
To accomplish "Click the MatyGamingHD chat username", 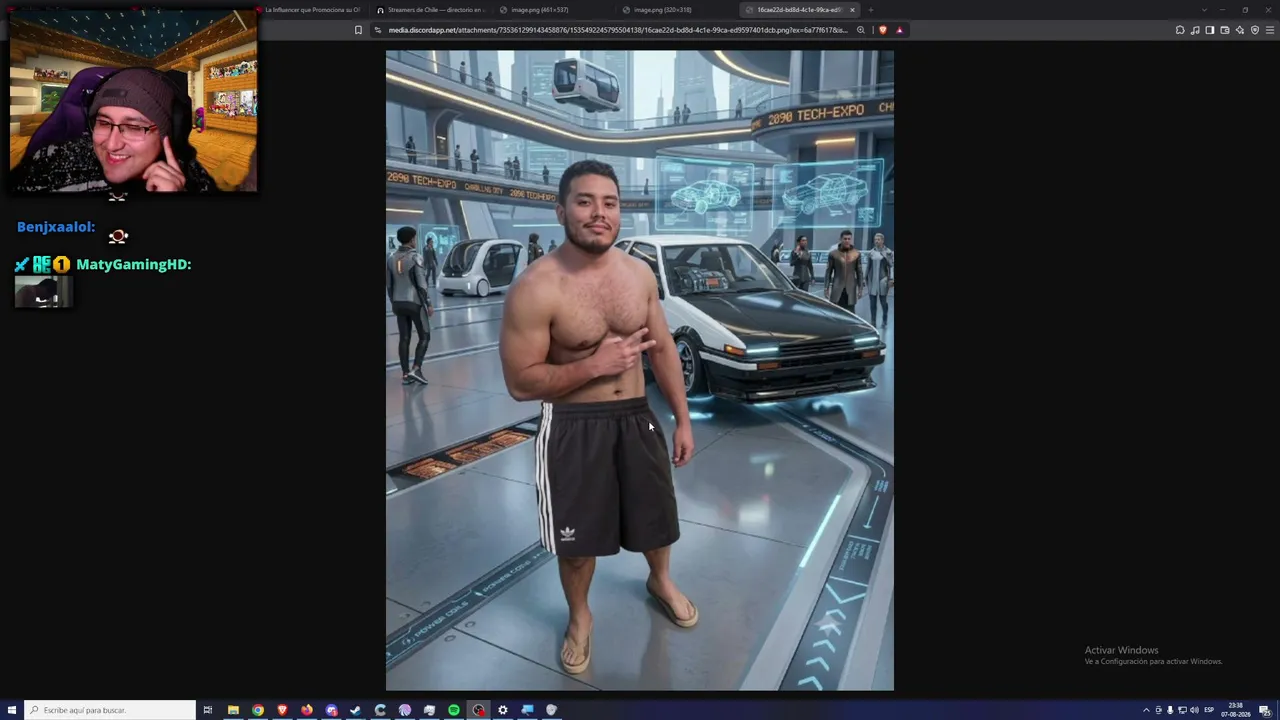I will tap(134, 264).
